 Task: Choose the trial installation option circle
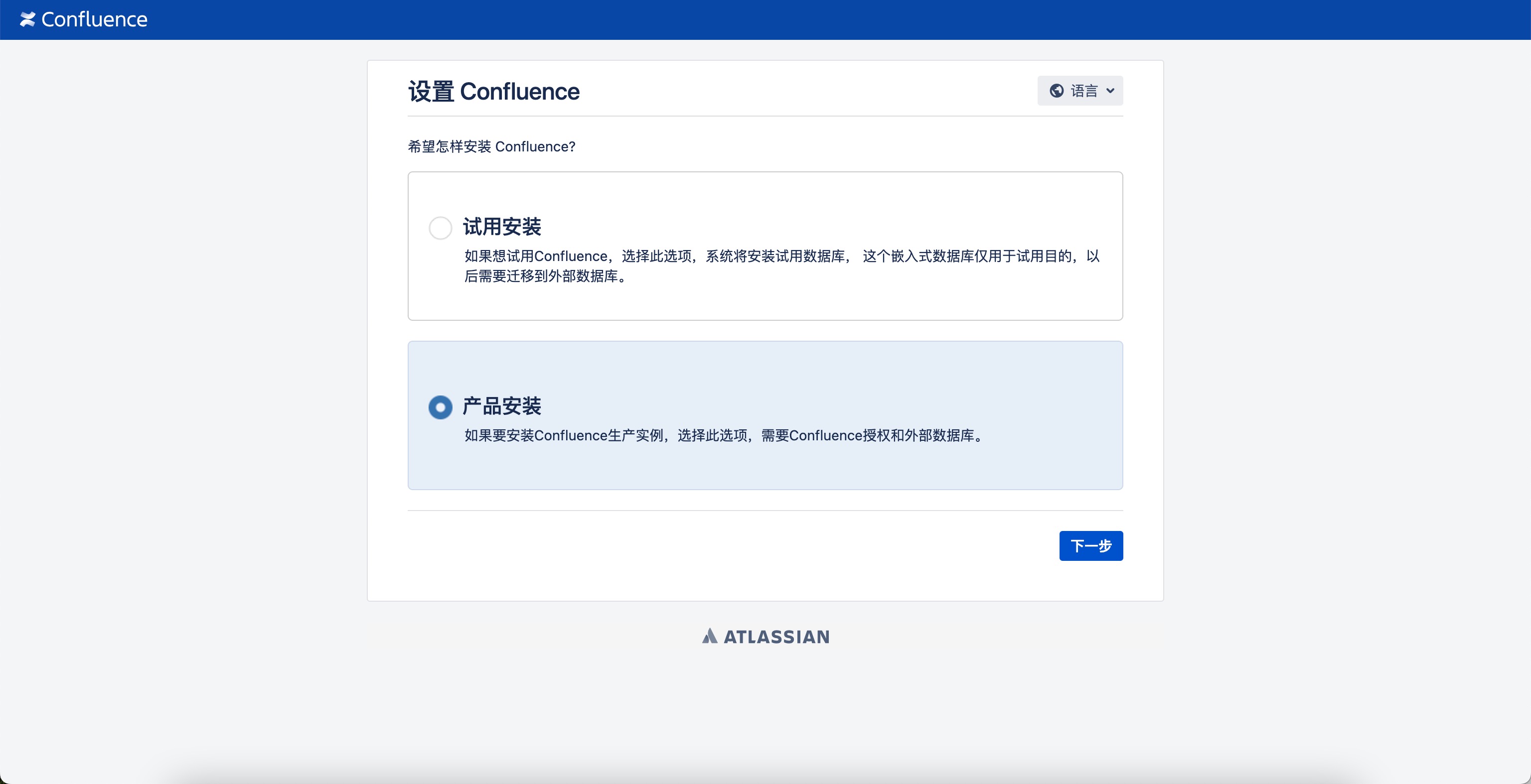pos(440,228)
